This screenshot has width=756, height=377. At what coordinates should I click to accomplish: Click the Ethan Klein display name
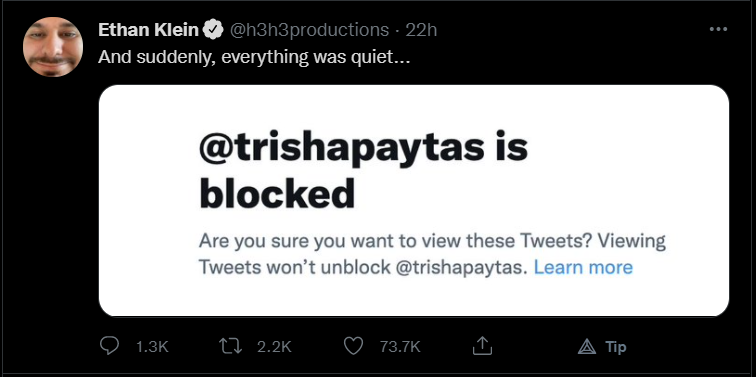[x=148, y=30]
